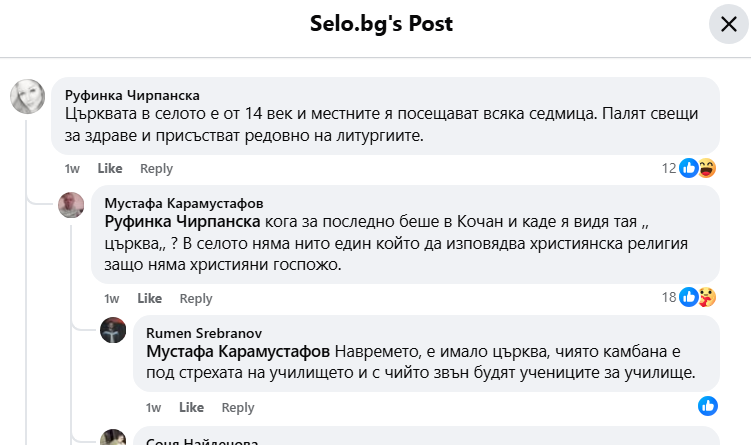Like Rumen Srebranov's comment

[x=191, y=407]
